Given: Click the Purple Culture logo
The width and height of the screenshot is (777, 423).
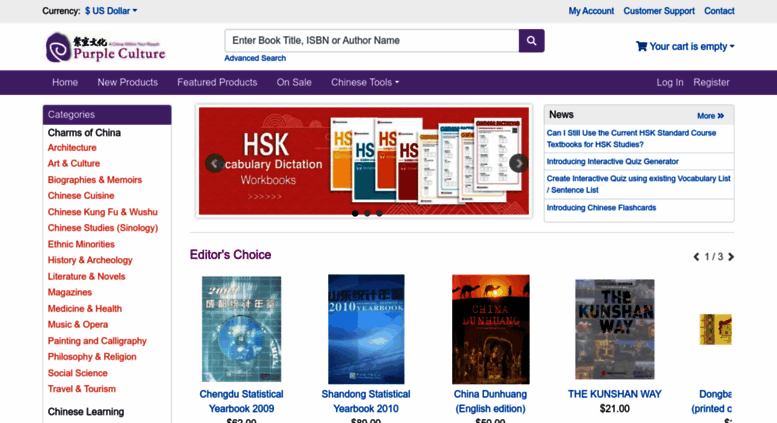Looking at the screenshot, I should (x=106, y=47).
